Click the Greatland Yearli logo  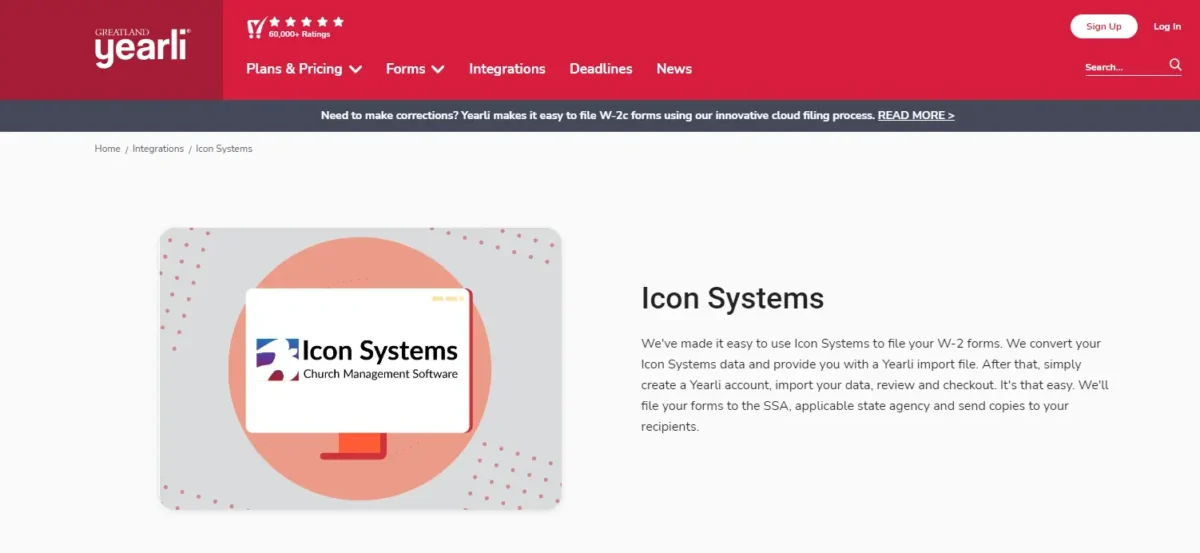point(142,48)
